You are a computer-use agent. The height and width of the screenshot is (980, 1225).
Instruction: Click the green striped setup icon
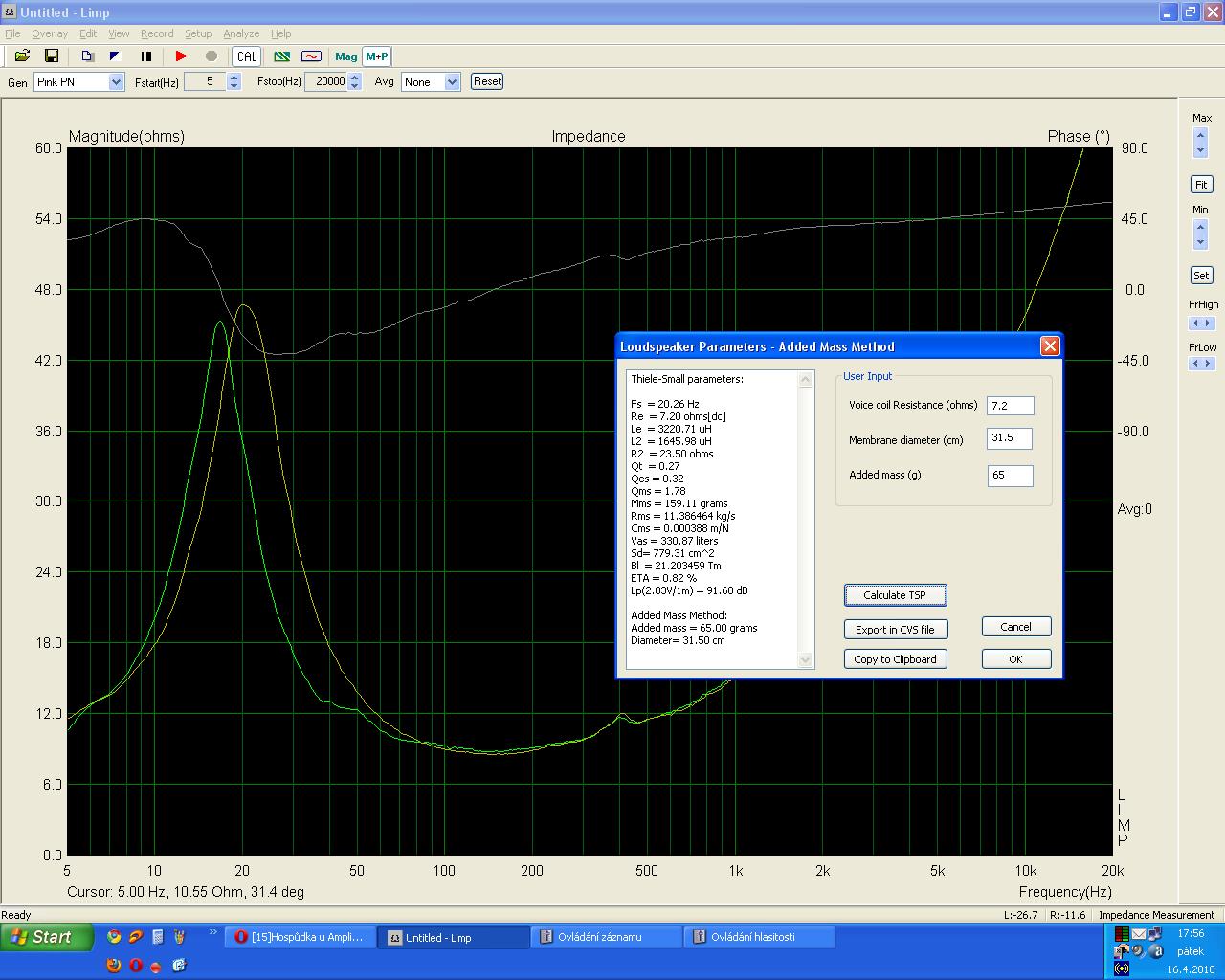click(282, 56)
